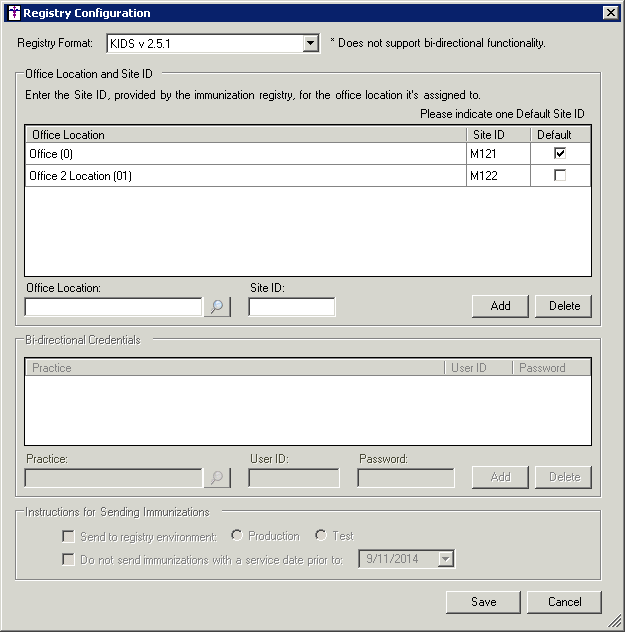Select the Office 2 Location (01) row
Viewport: 625px width, 632px height.
pos(245,176)
